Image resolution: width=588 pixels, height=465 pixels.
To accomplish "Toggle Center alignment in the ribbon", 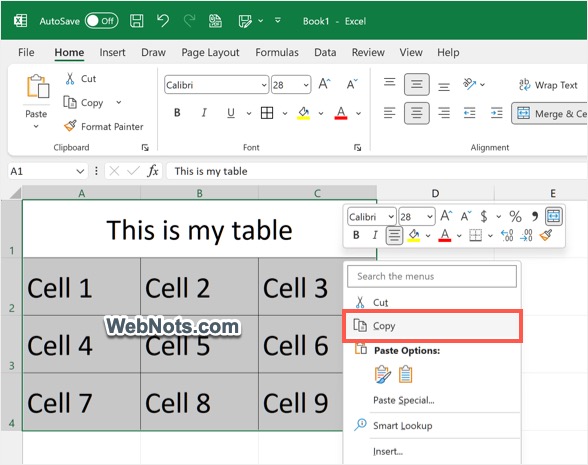I will pos(417,113).
